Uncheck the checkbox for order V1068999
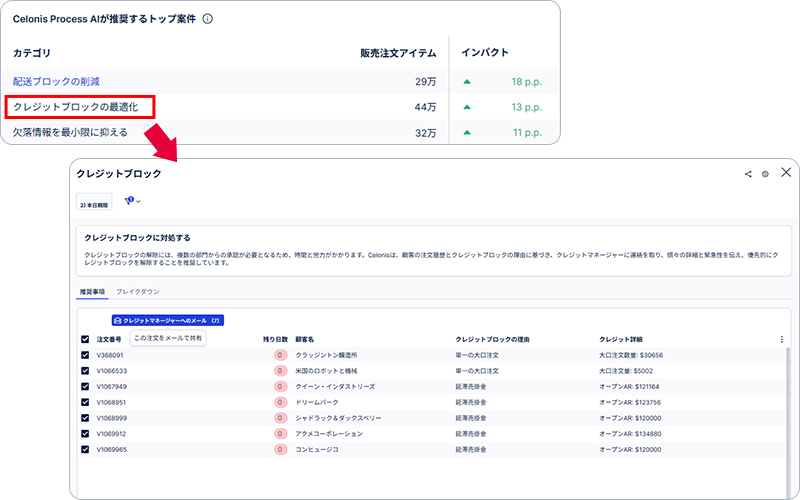Image resolution: width=800 pixels, height=500 pixels. coord(85,418)
